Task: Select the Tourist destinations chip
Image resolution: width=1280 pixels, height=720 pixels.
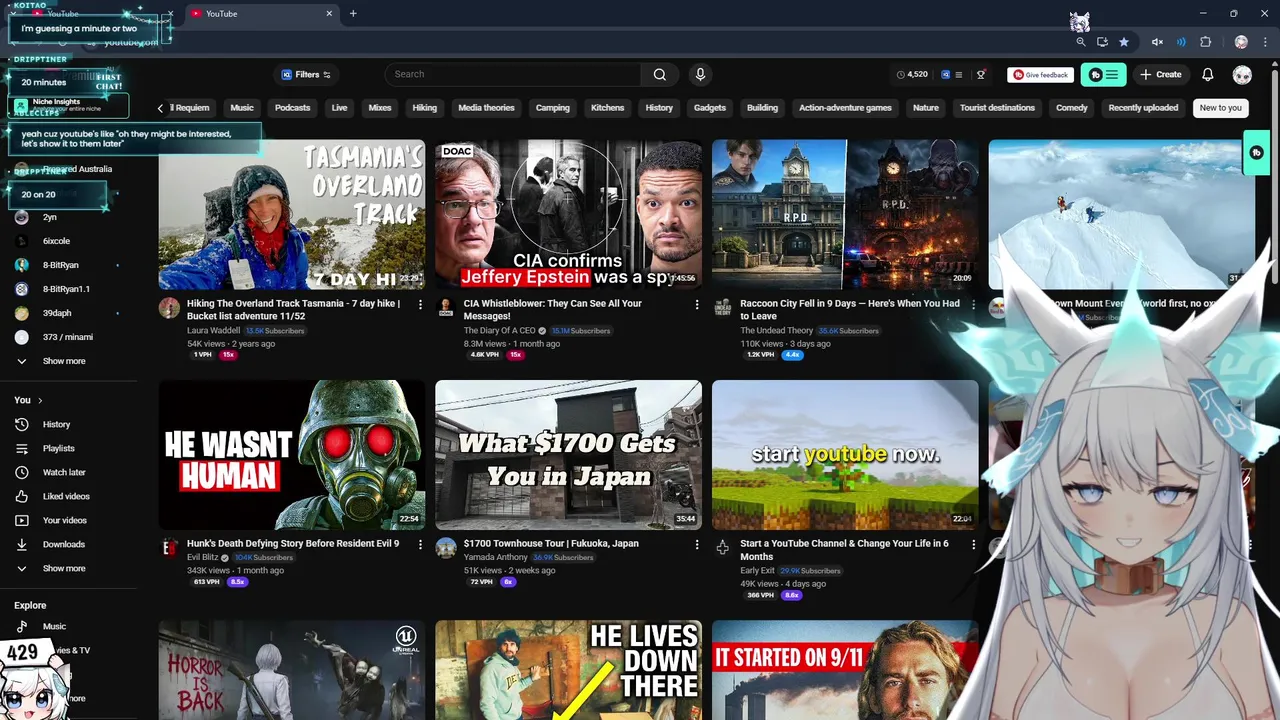Action: [x=997, y=108]
